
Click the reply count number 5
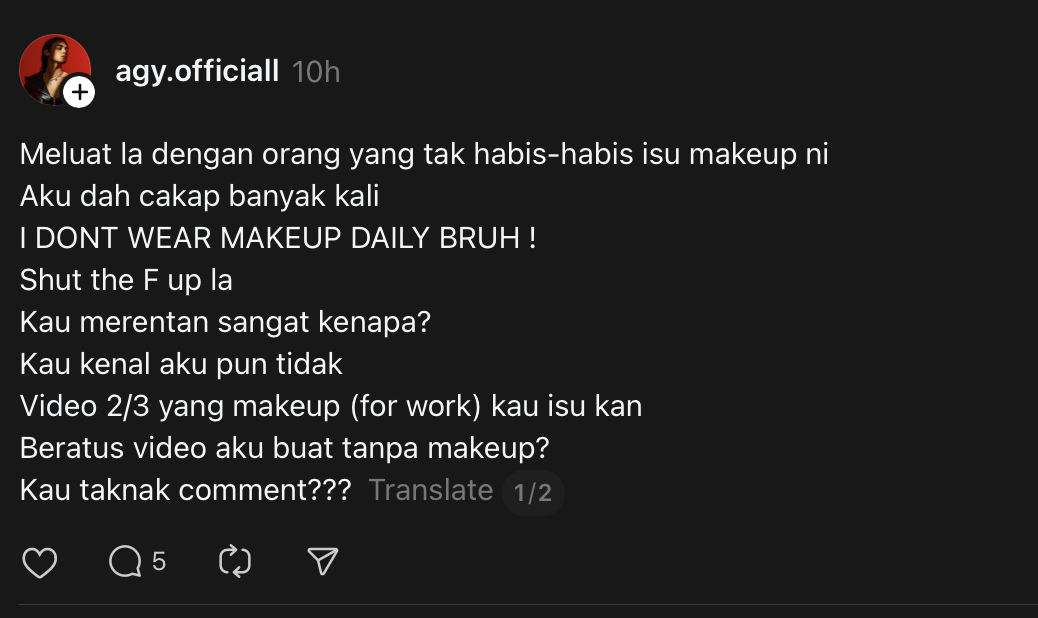point(159,562)
